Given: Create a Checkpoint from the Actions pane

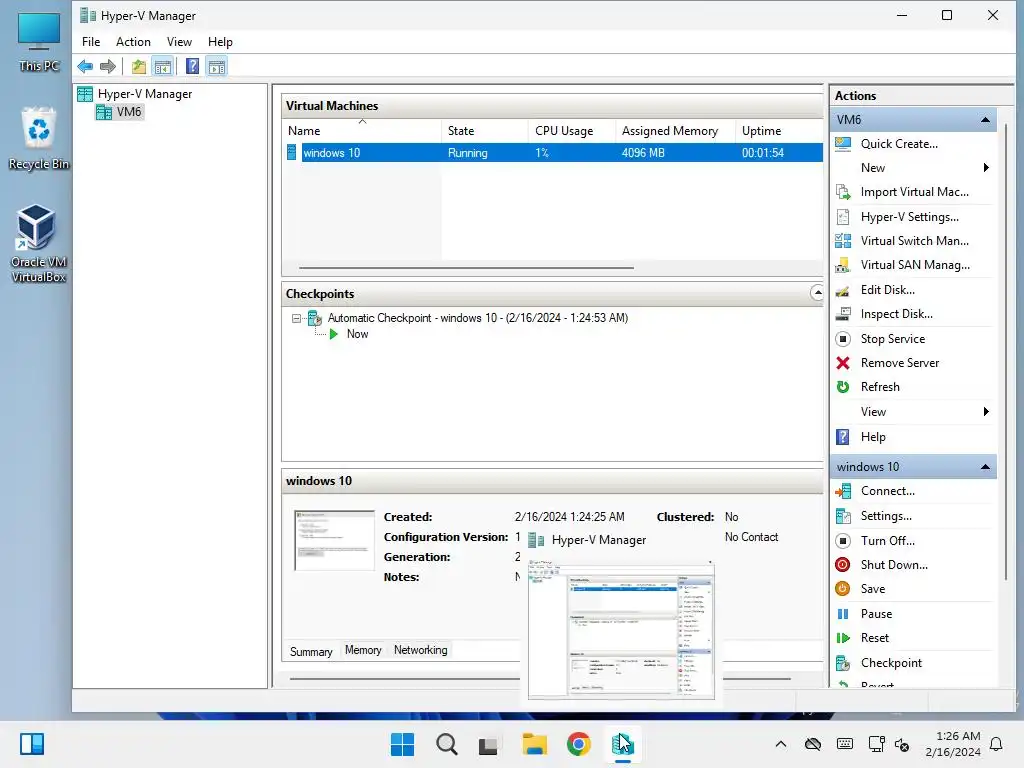Looking at the screenshot, I should point(891,663).
